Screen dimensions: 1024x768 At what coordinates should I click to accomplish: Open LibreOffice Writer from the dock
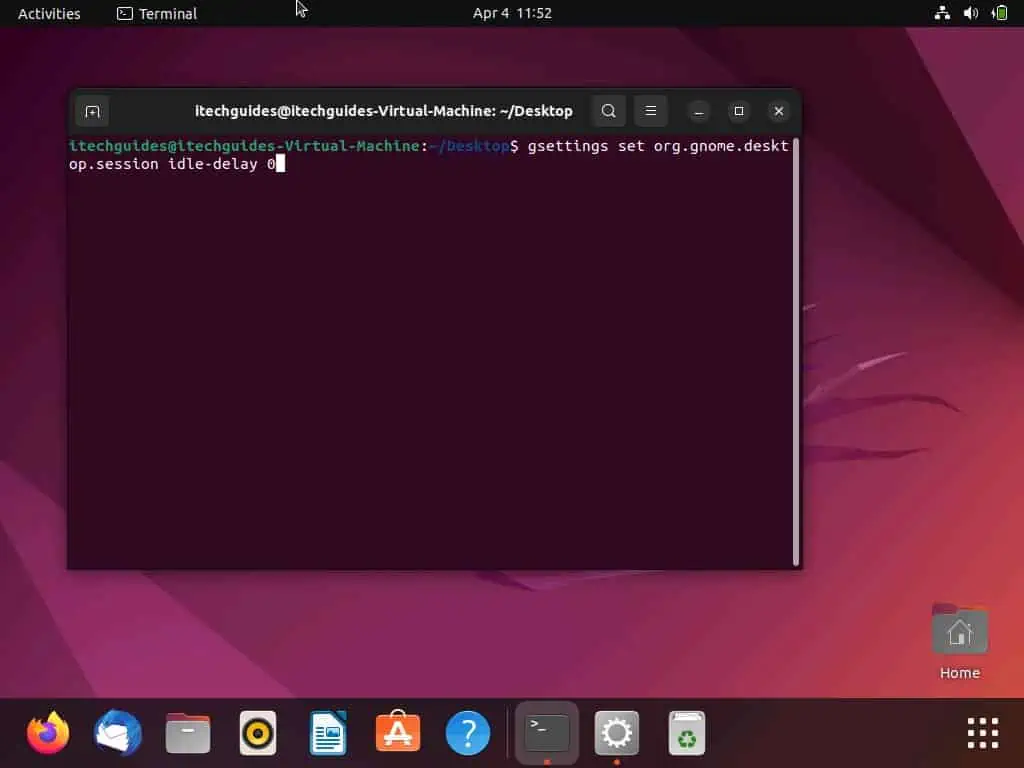(327, 732)
